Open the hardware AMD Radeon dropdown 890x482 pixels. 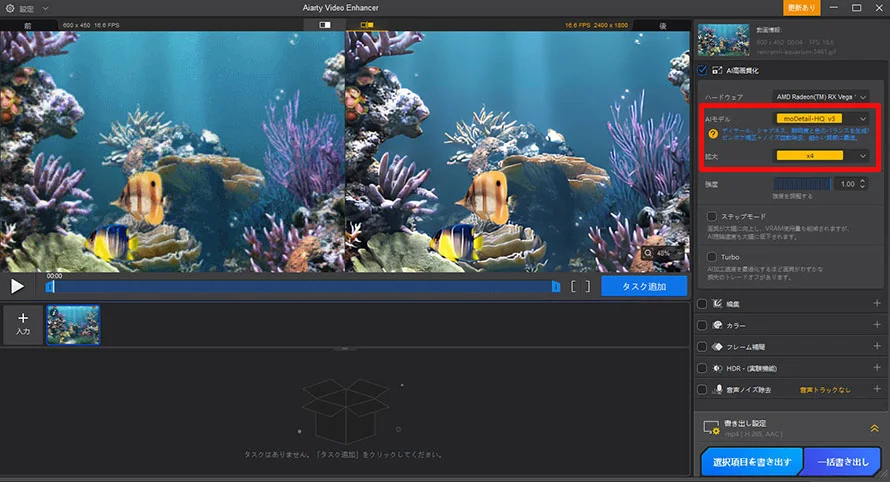[820, 97]
